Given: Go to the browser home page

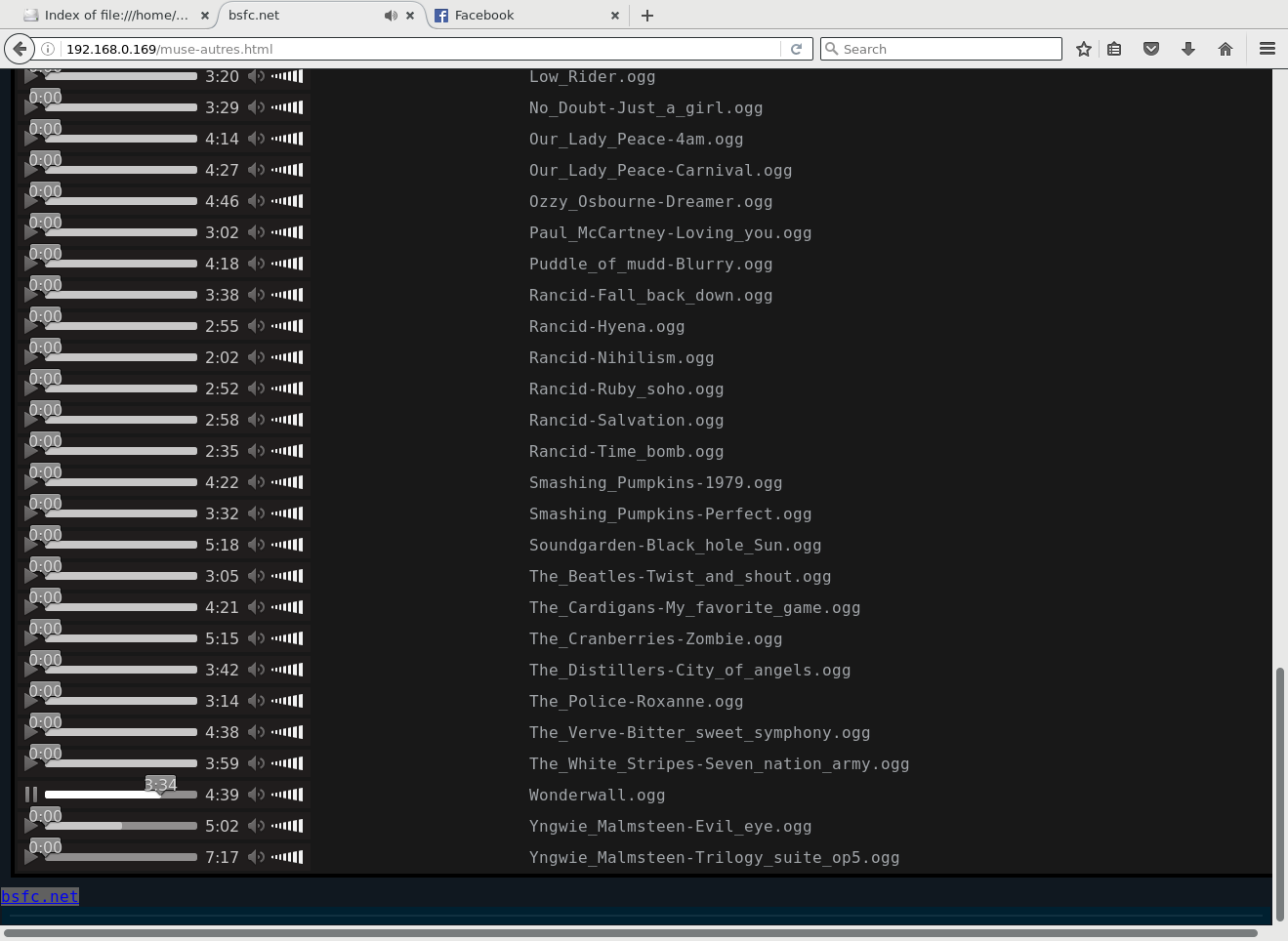Looking at the screenshot, I should coord(1226,49).
